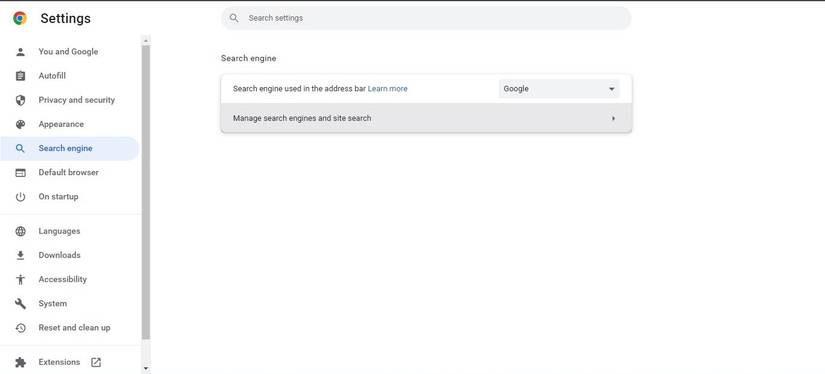Click the wrench icon for System
Screen dimensions: 825x374
pyautogui.click(x=21, y=304)
